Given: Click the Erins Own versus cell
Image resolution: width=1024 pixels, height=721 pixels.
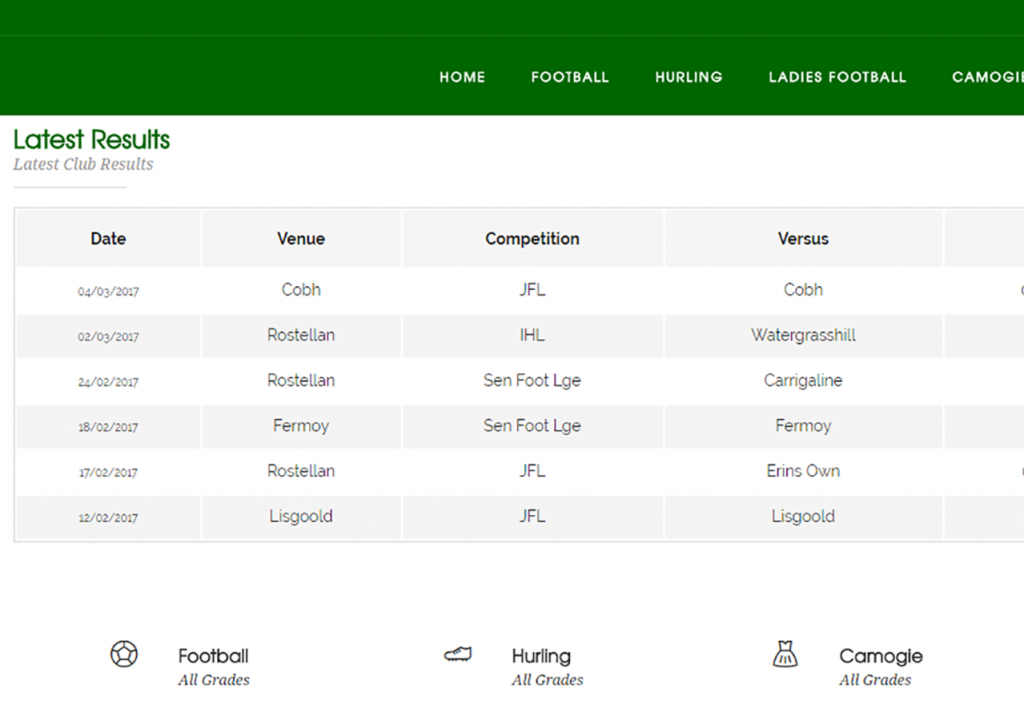Looking at the screenshot, I should click(803, 471).
